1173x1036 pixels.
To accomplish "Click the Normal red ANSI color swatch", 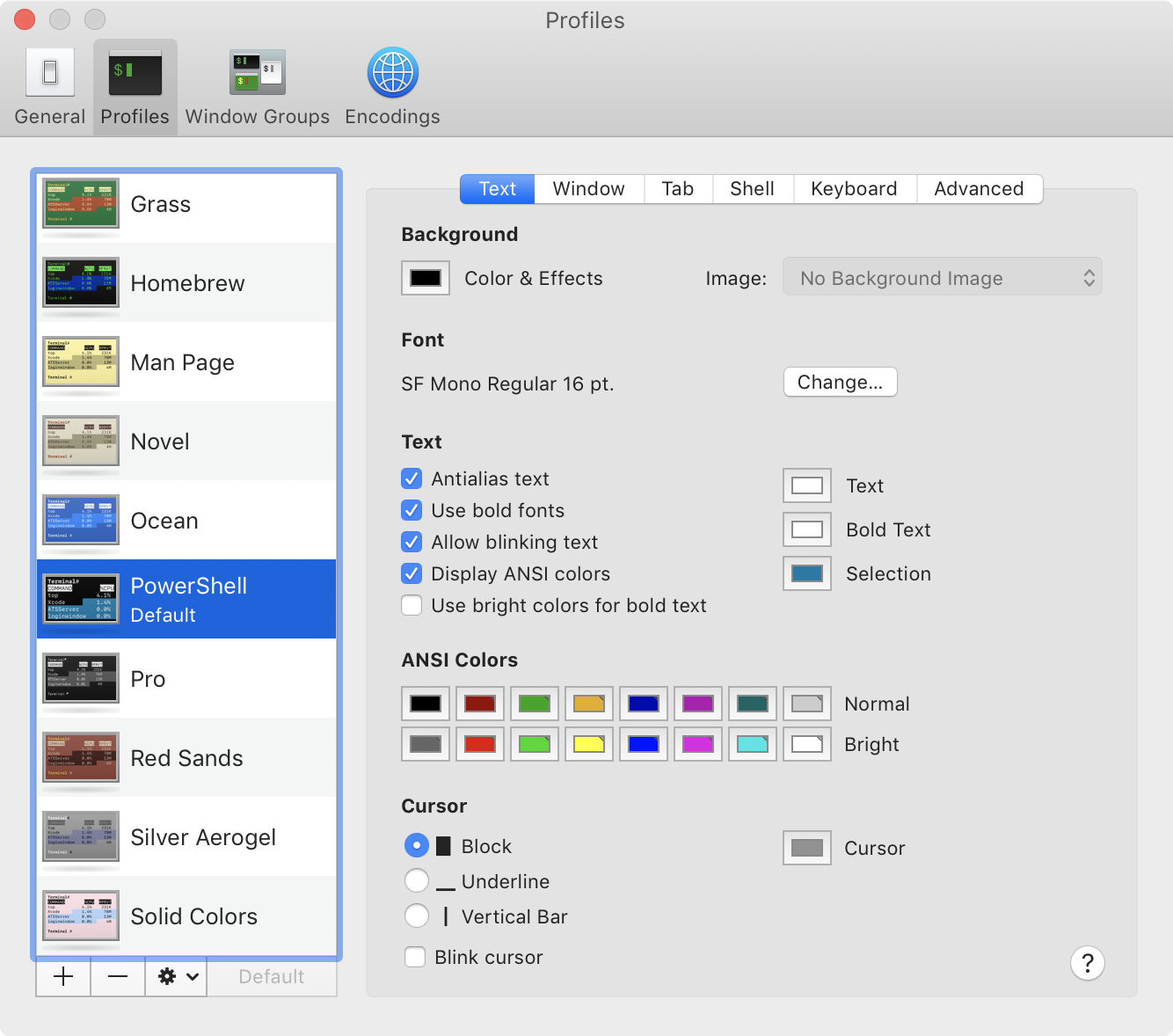I will (x=480, y=704).
